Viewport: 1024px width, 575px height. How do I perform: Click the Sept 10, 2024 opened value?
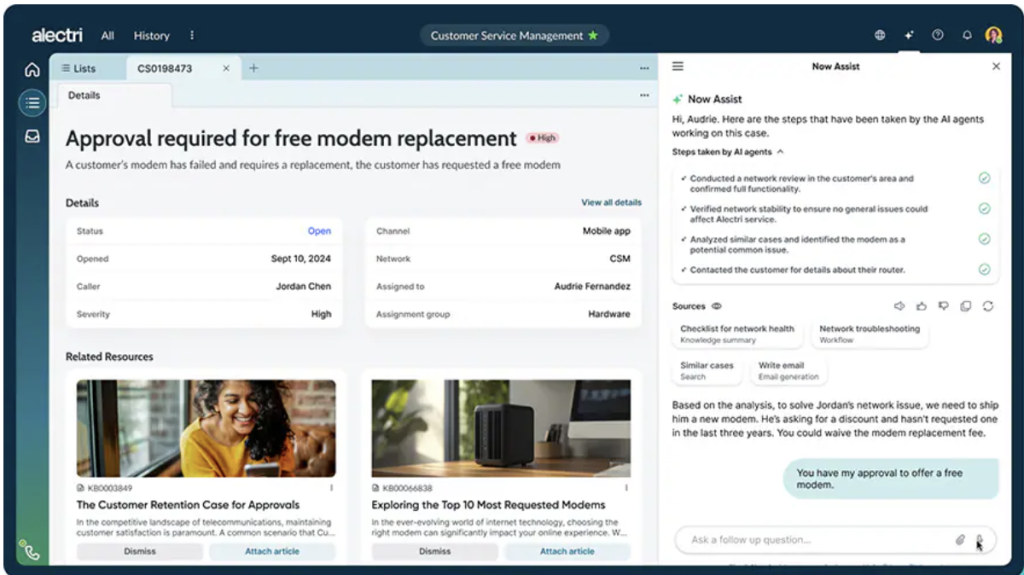301,259
